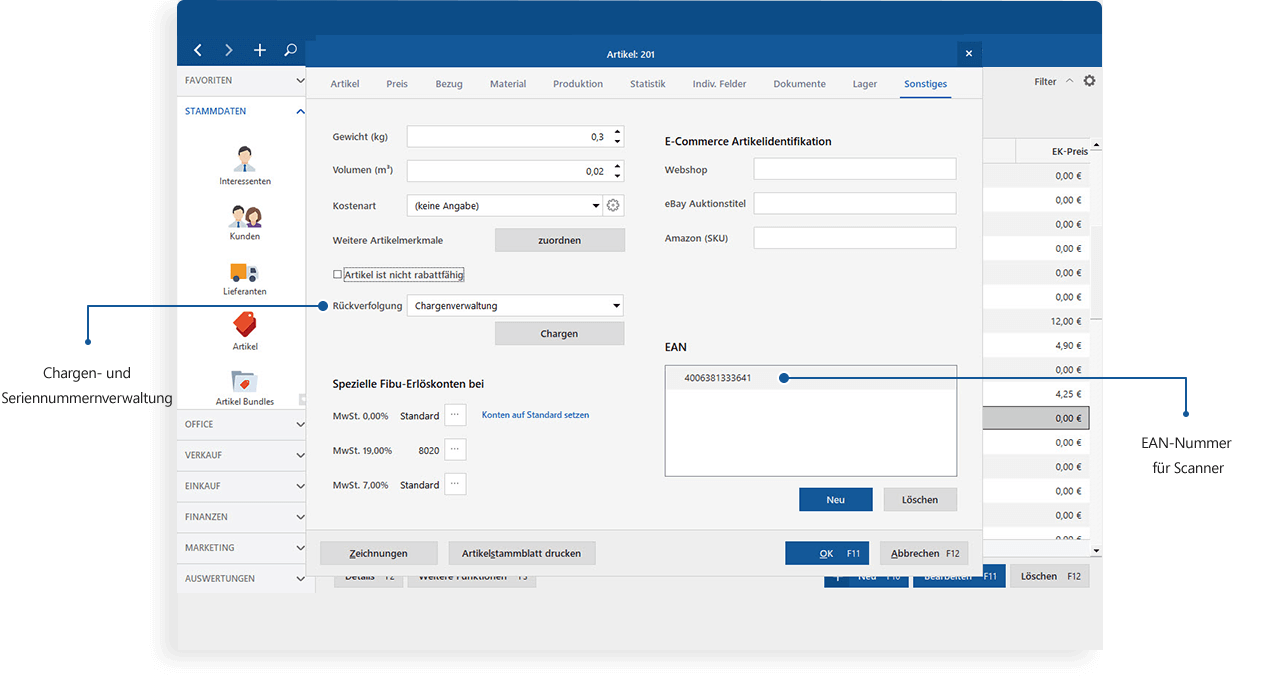Click the eBay Auktionstitel input field
1280x683 pixels.
coord(855,204)
